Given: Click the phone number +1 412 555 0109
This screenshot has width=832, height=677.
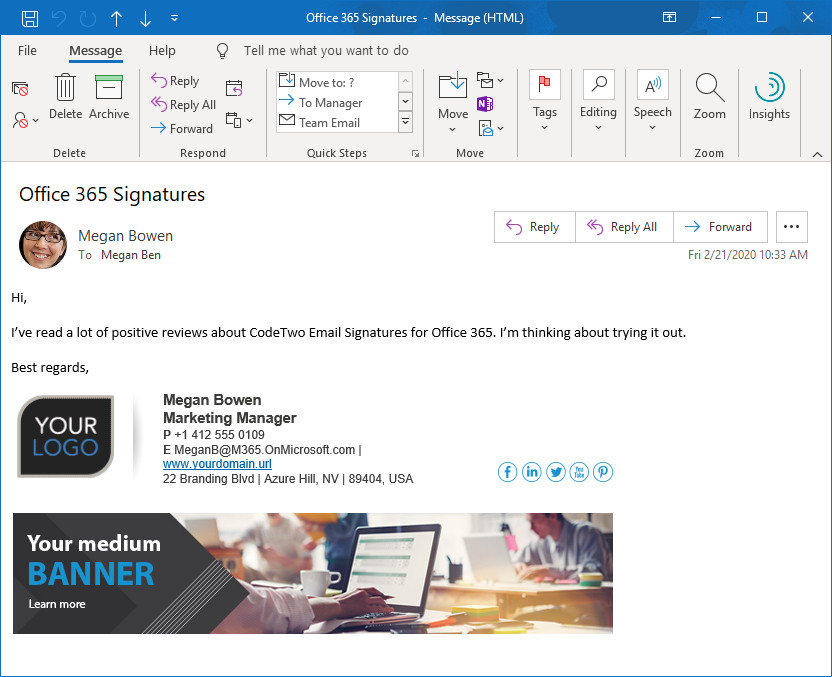Looking at the screenshot, I should tap(219, 435).
